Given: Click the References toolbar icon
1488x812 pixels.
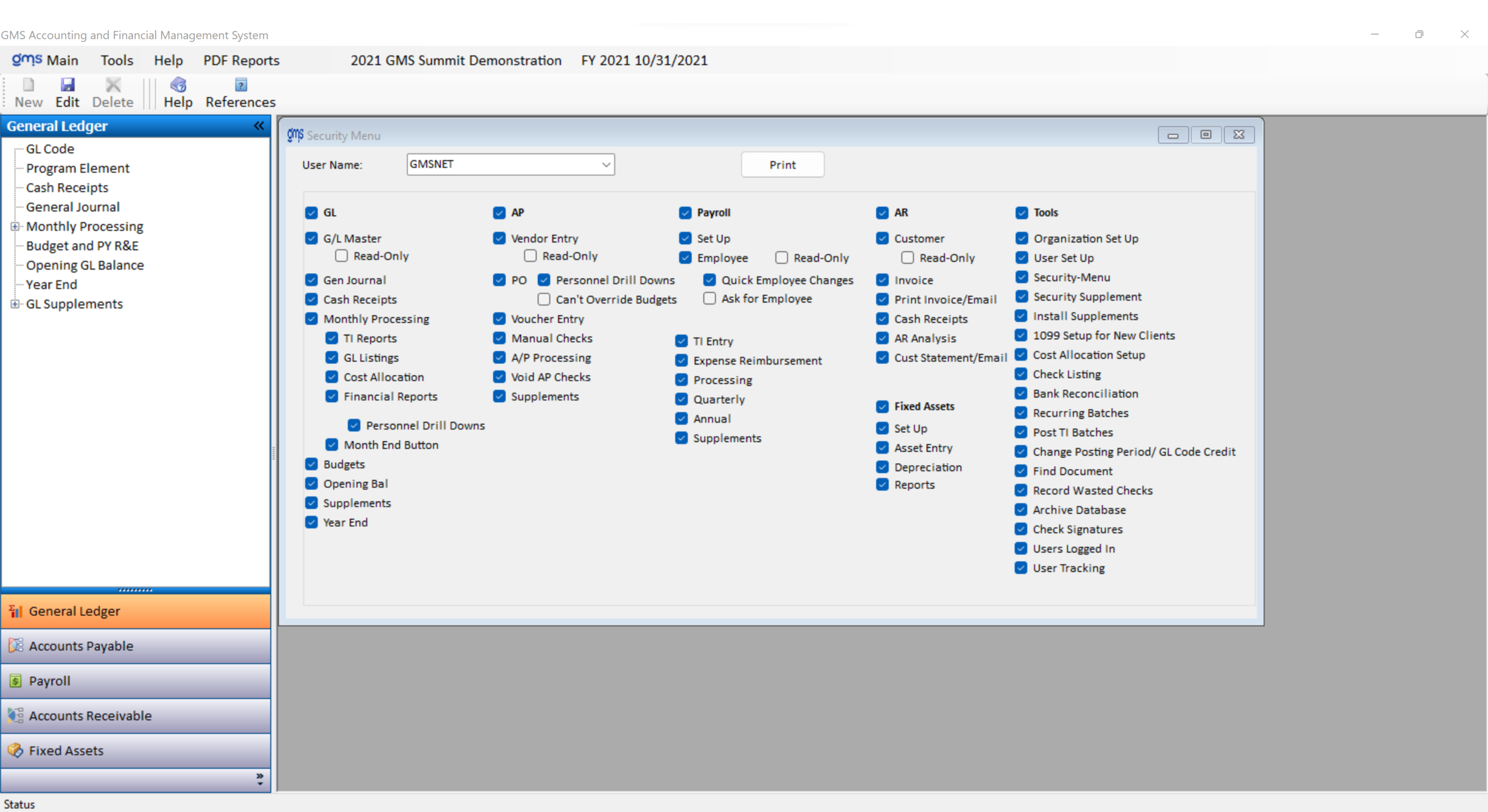Looking at the screenshot, I should pyautogui.click(x=241, y=85).
